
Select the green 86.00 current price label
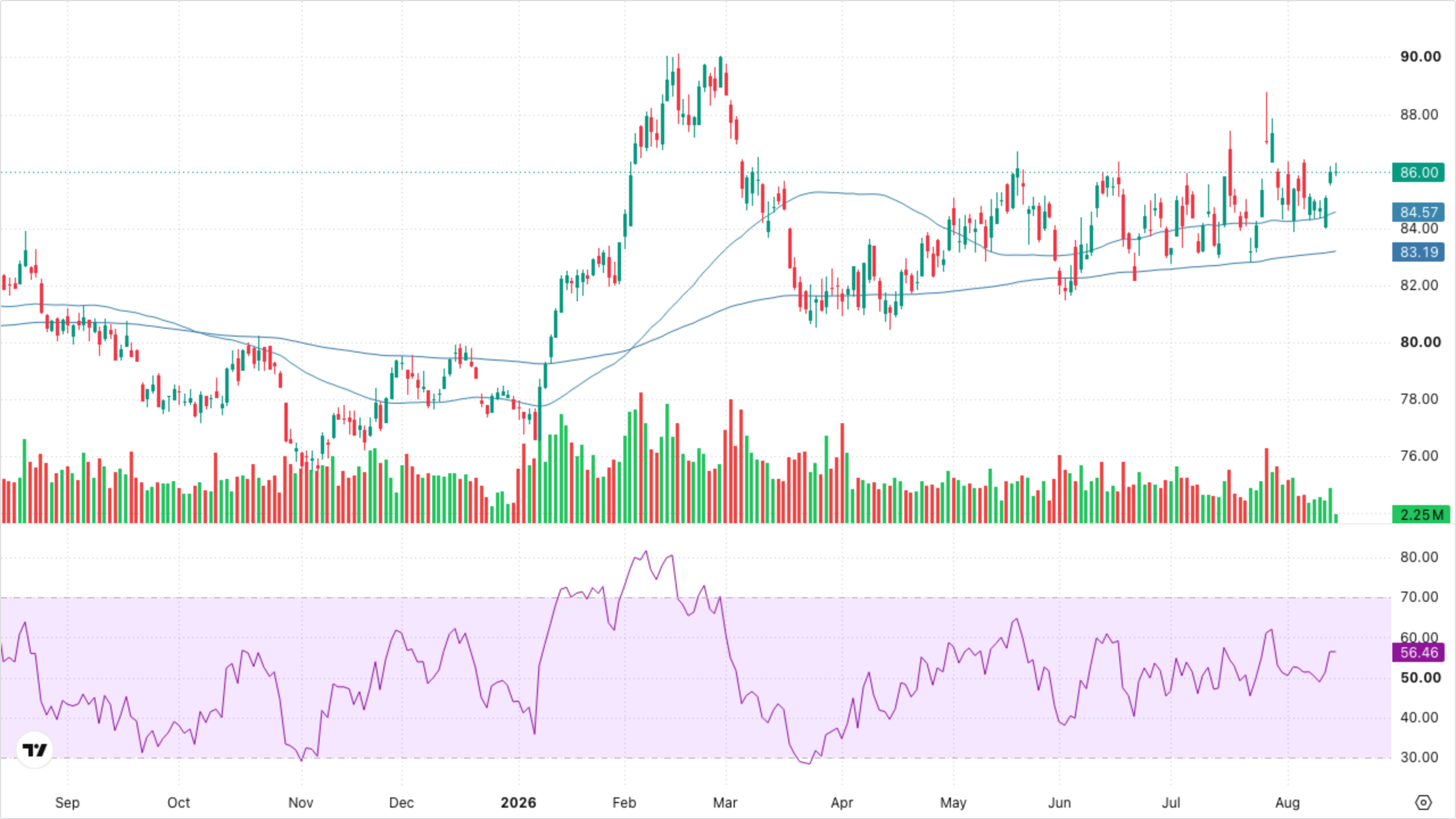click(x=1418, y=172)
